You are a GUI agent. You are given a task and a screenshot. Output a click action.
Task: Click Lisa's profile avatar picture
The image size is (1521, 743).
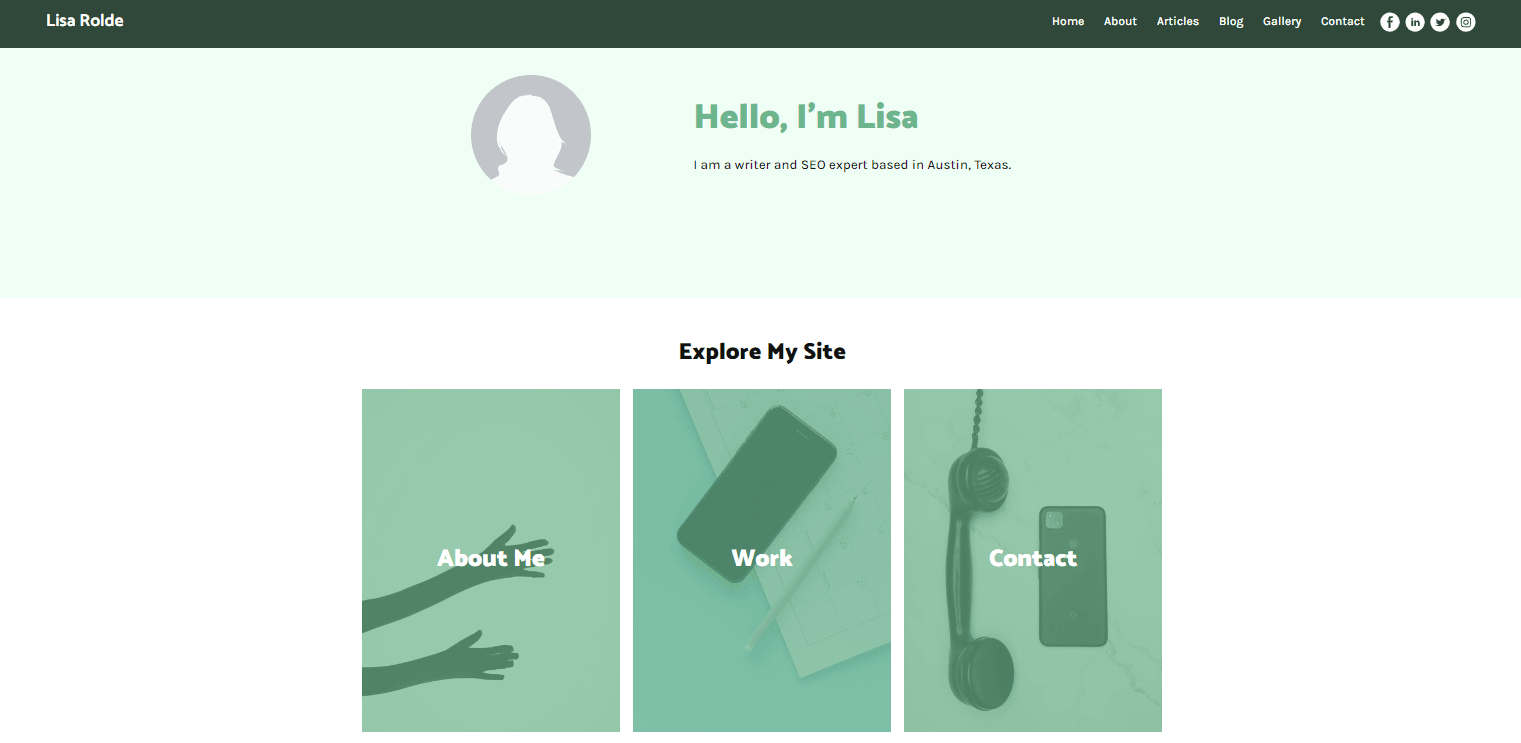tap(531, 135)
